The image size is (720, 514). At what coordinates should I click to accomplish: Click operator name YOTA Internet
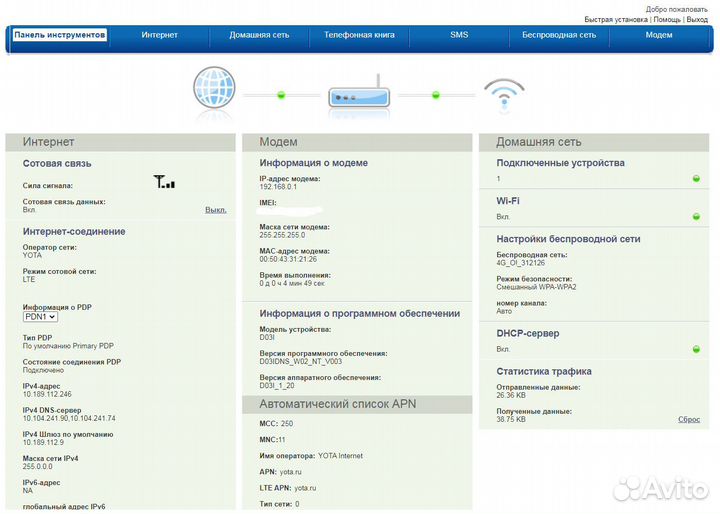(340, 456)
